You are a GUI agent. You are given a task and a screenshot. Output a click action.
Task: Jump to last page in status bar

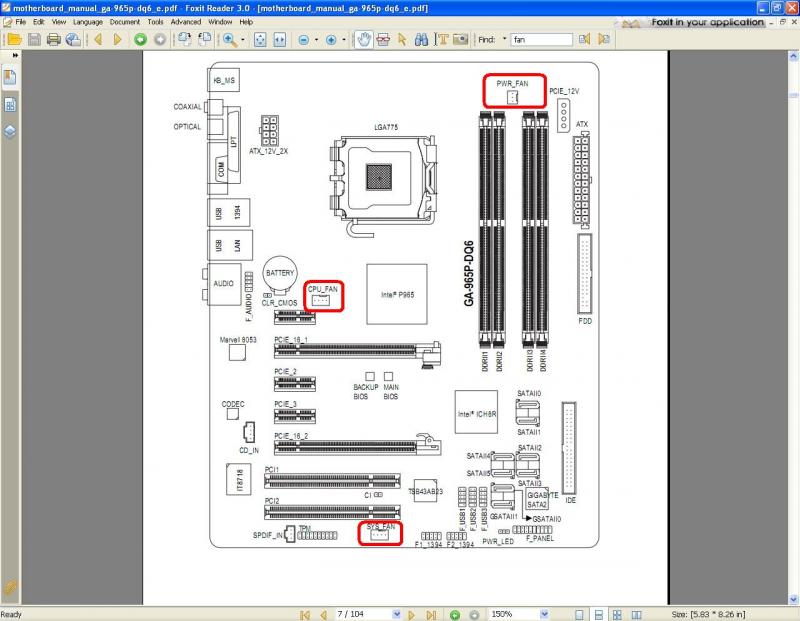(x=431, y=615)
